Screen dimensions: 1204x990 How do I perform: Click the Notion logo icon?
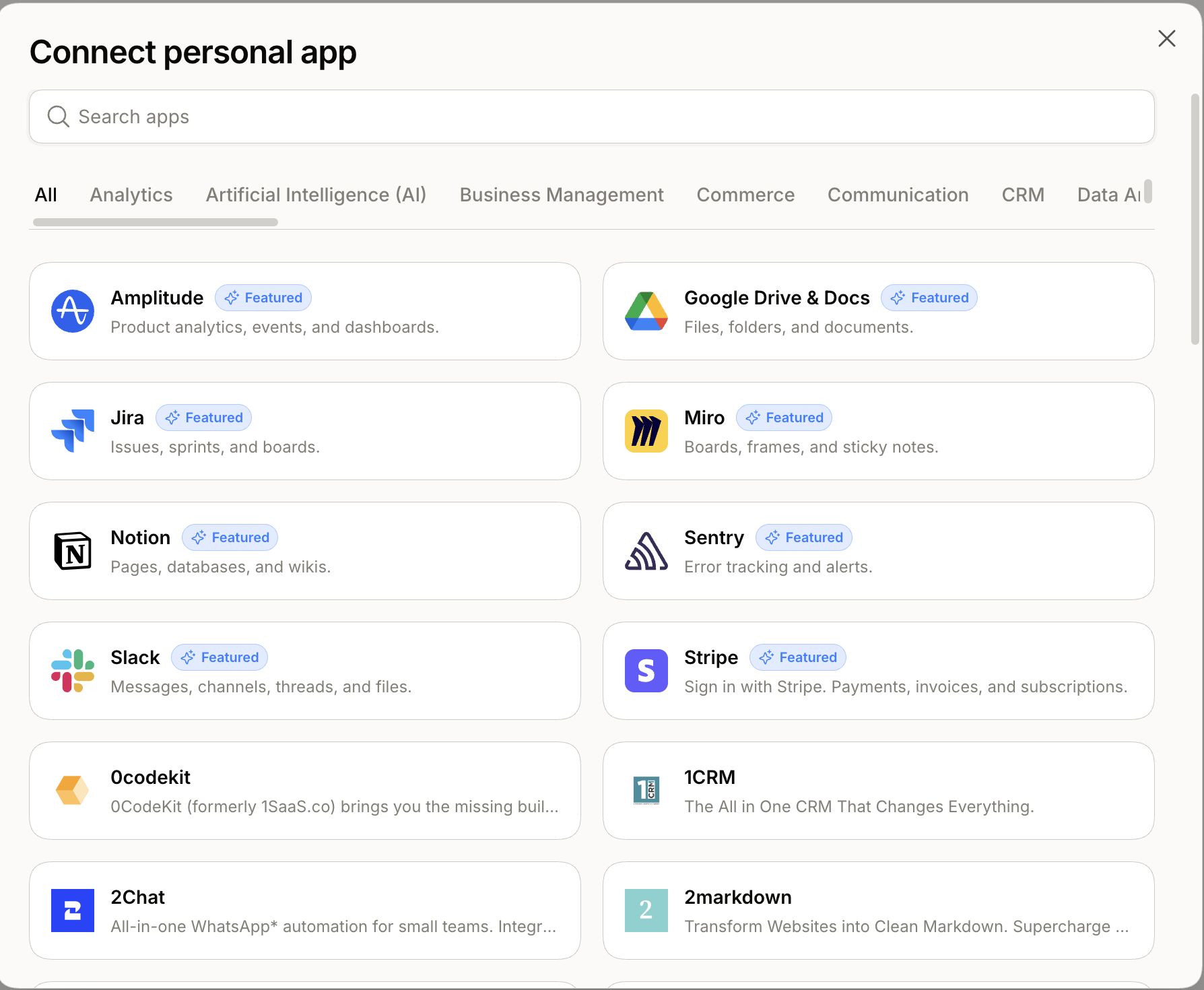[73, 551]
